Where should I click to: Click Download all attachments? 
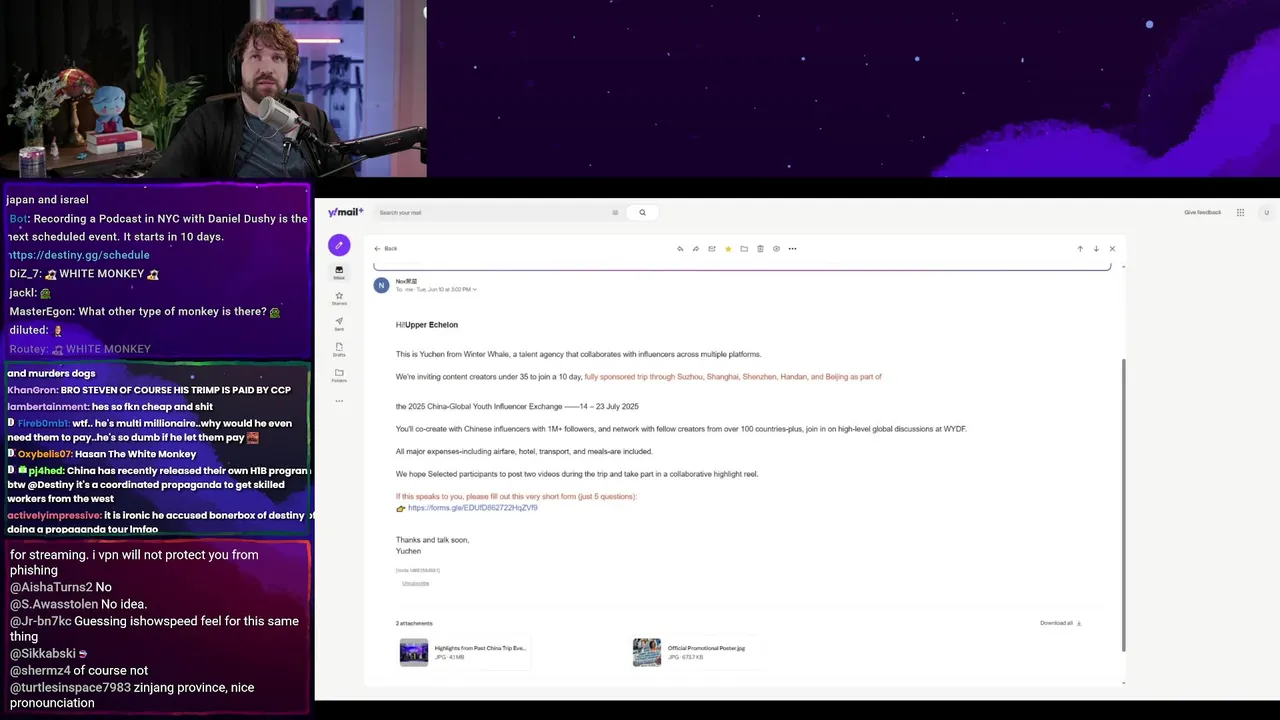coord(1060,623)
